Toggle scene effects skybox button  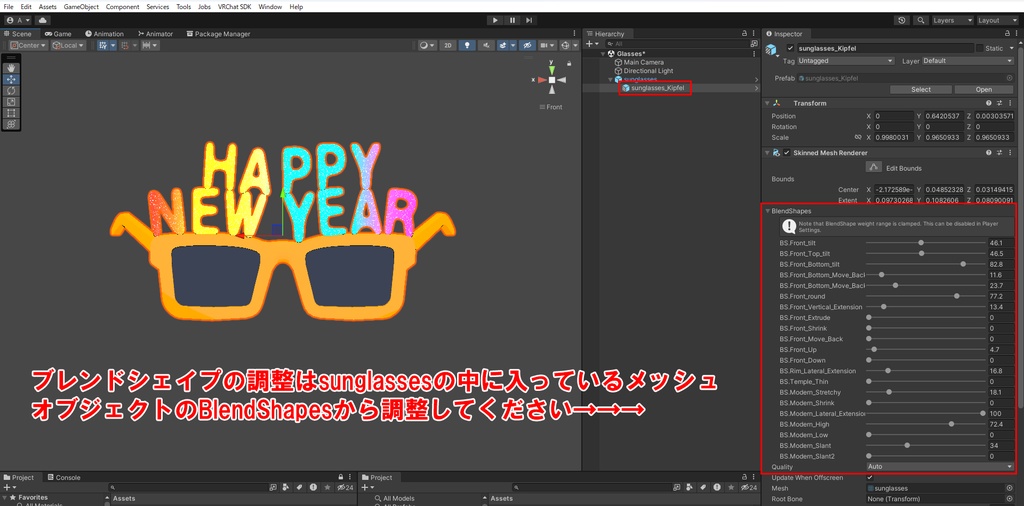click(x=504, y=45)
